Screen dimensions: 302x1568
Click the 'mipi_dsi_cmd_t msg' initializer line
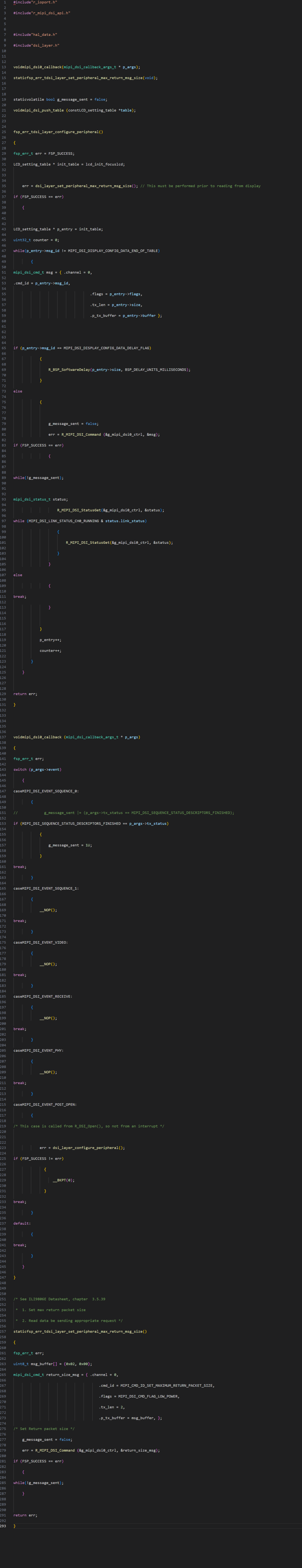click(53, 272)
